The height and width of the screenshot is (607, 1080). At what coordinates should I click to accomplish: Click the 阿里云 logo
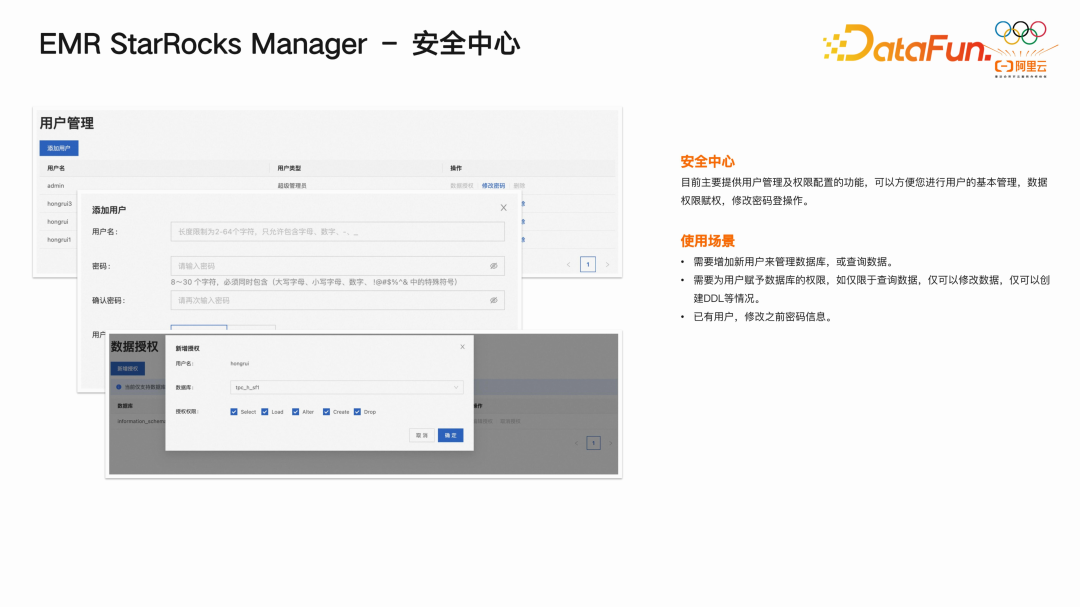pyautogui.click(x=1021, y=67)
